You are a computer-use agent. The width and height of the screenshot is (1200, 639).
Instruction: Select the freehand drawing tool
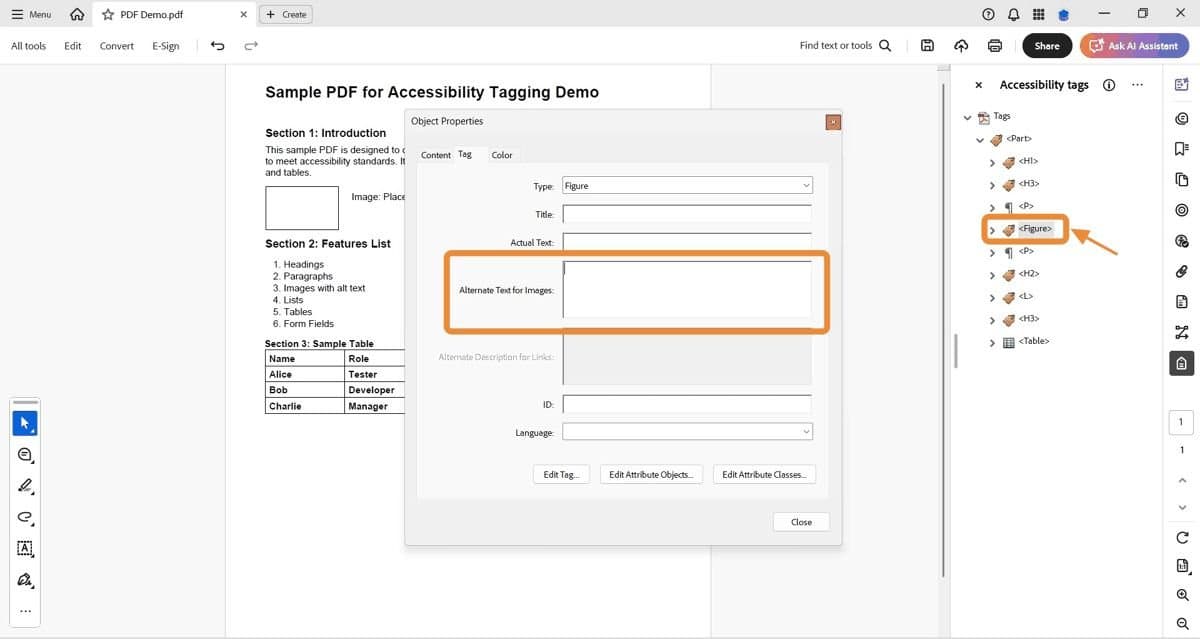(x=25, y=518)
